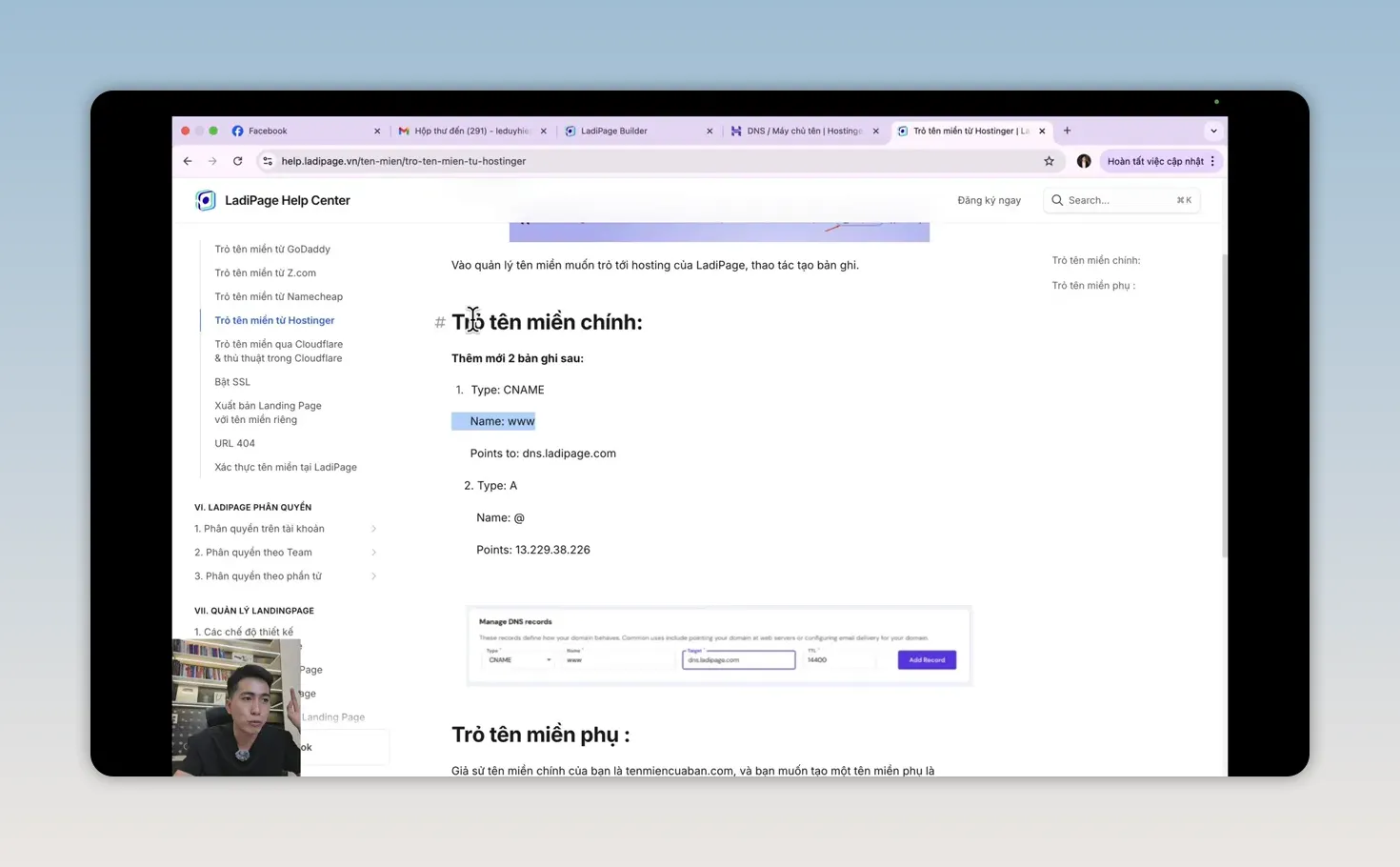Click the Type: CNAME list item
The width and height of the screenshot is (1400, 867).
coord(508,390)
